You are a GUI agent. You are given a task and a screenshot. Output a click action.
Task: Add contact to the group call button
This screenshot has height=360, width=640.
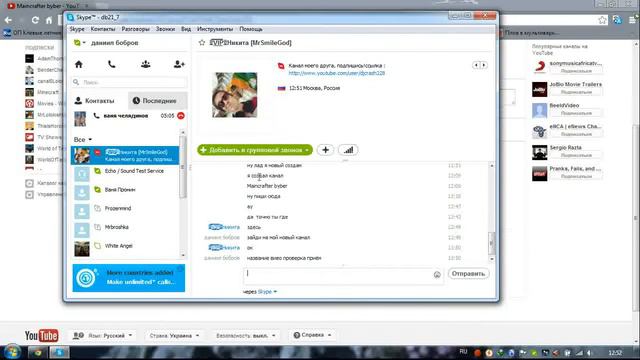pyautogui.click(x=255, y=150)
